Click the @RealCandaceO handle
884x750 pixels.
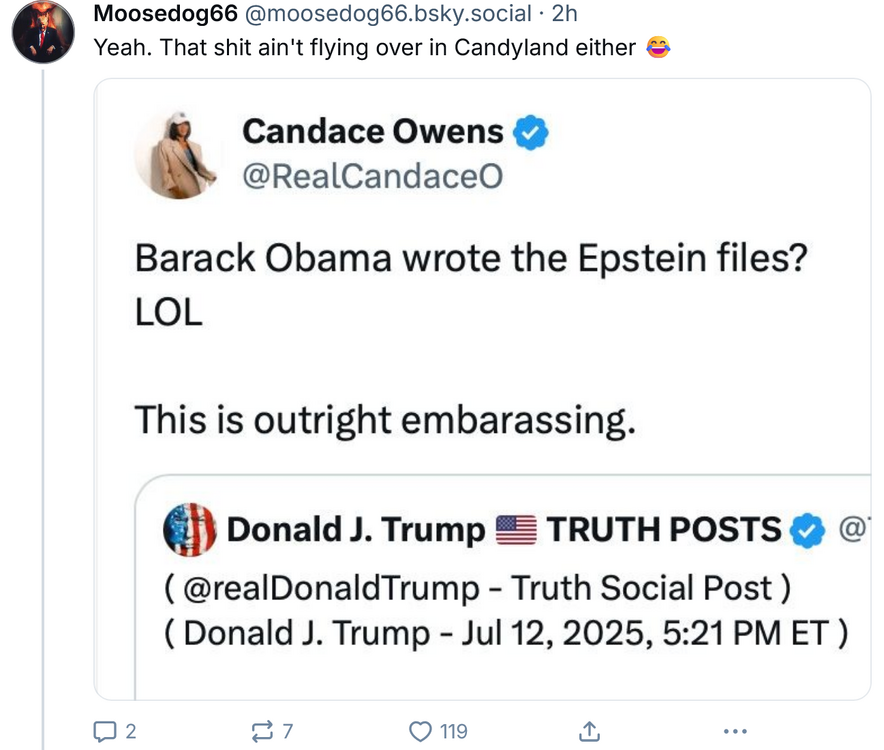tap(373, 177)
